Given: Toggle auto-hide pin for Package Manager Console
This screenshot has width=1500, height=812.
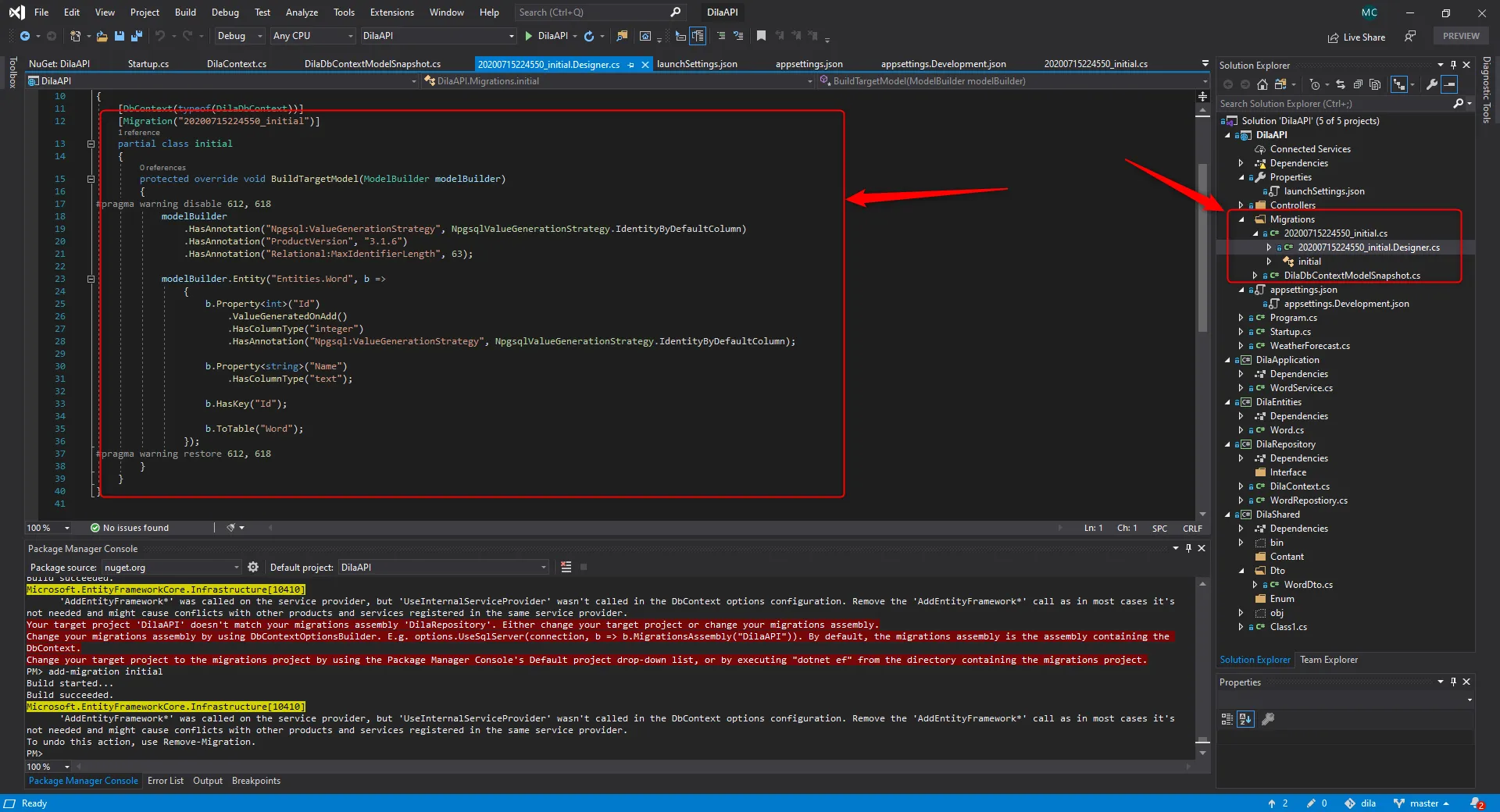Looking at the screenshot, I should pyautogui.click(x=1188, y=549).
